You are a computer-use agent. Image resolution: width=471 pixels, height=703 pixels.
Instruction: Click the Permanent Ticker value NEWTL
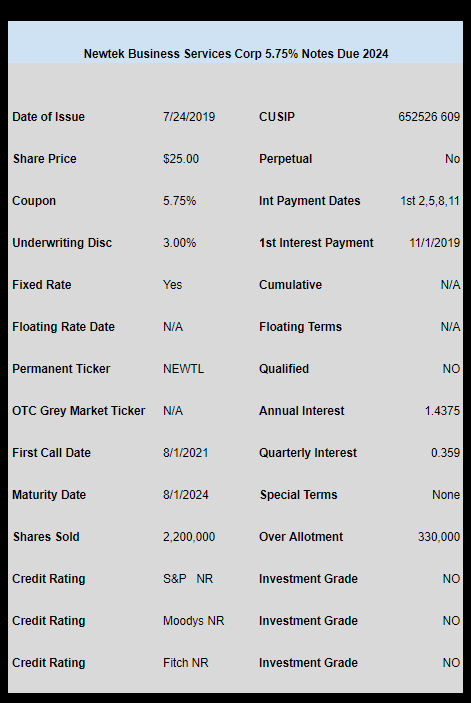tap(183, 369)
